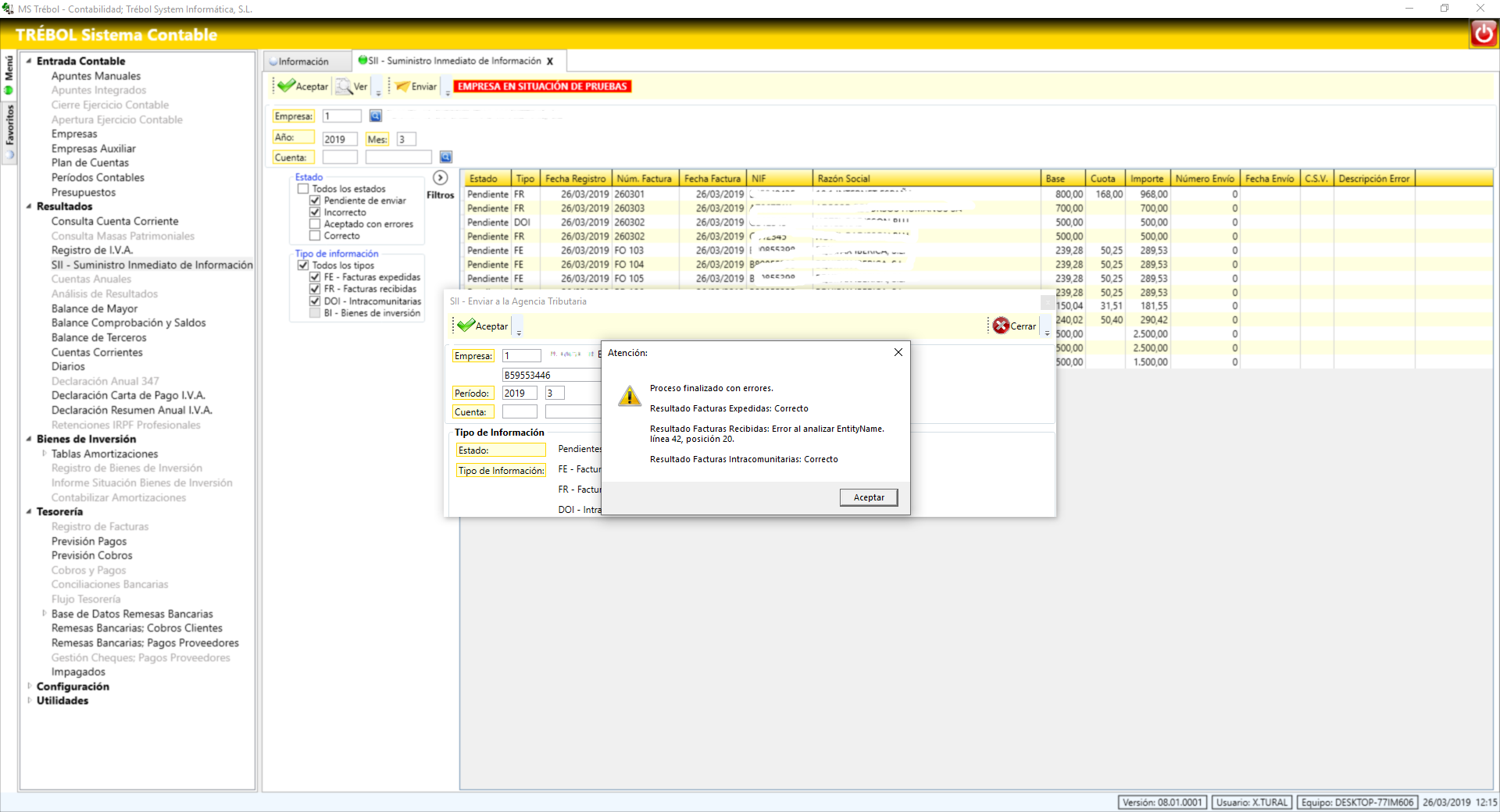Collapse the Entrada Contable tree section
Viewport: 1500px width, 812px height.
pyautogui.click(x=29, y=61)
